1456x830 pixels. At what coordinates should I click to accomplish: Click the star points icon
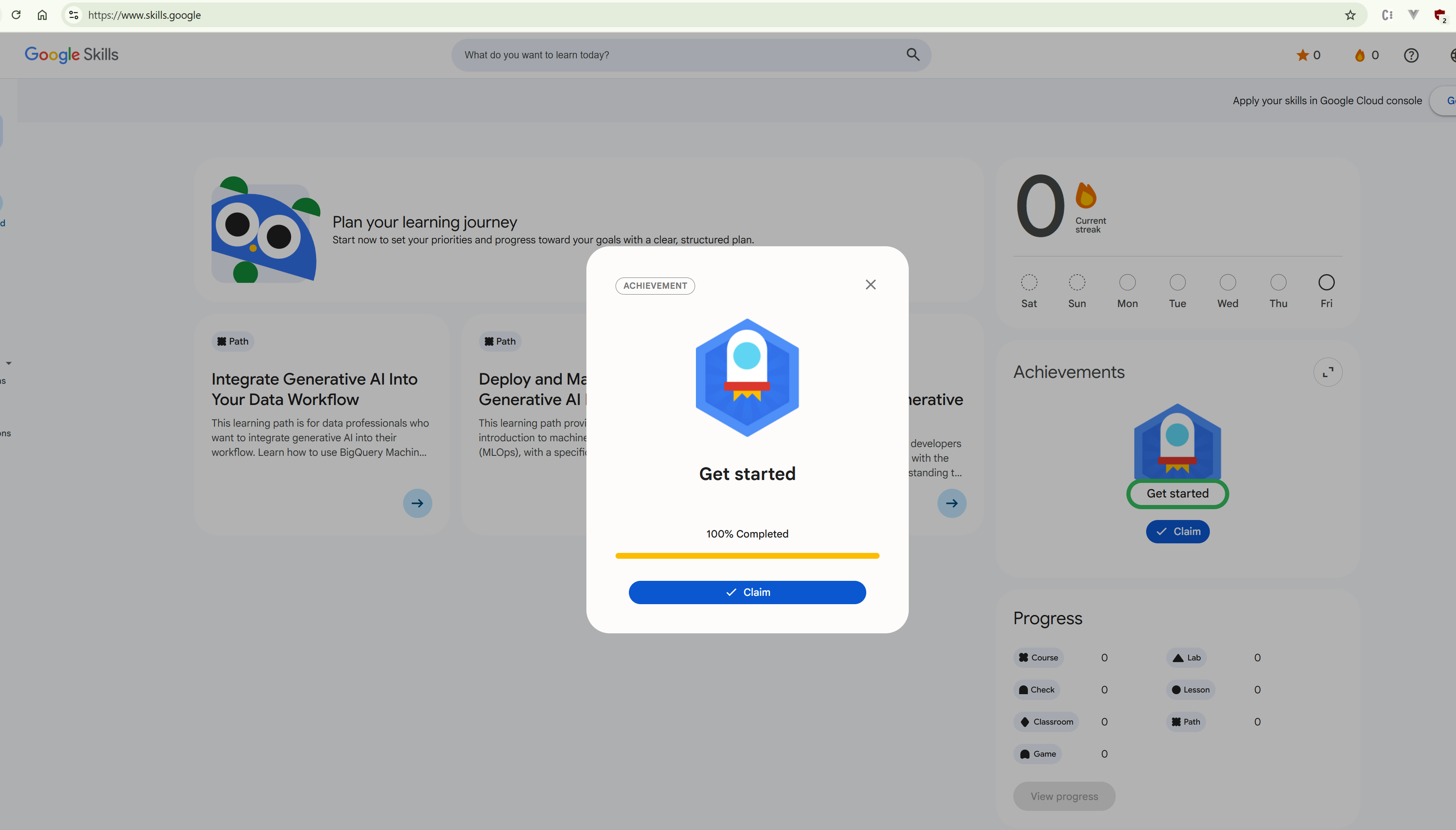point(1302,55)
